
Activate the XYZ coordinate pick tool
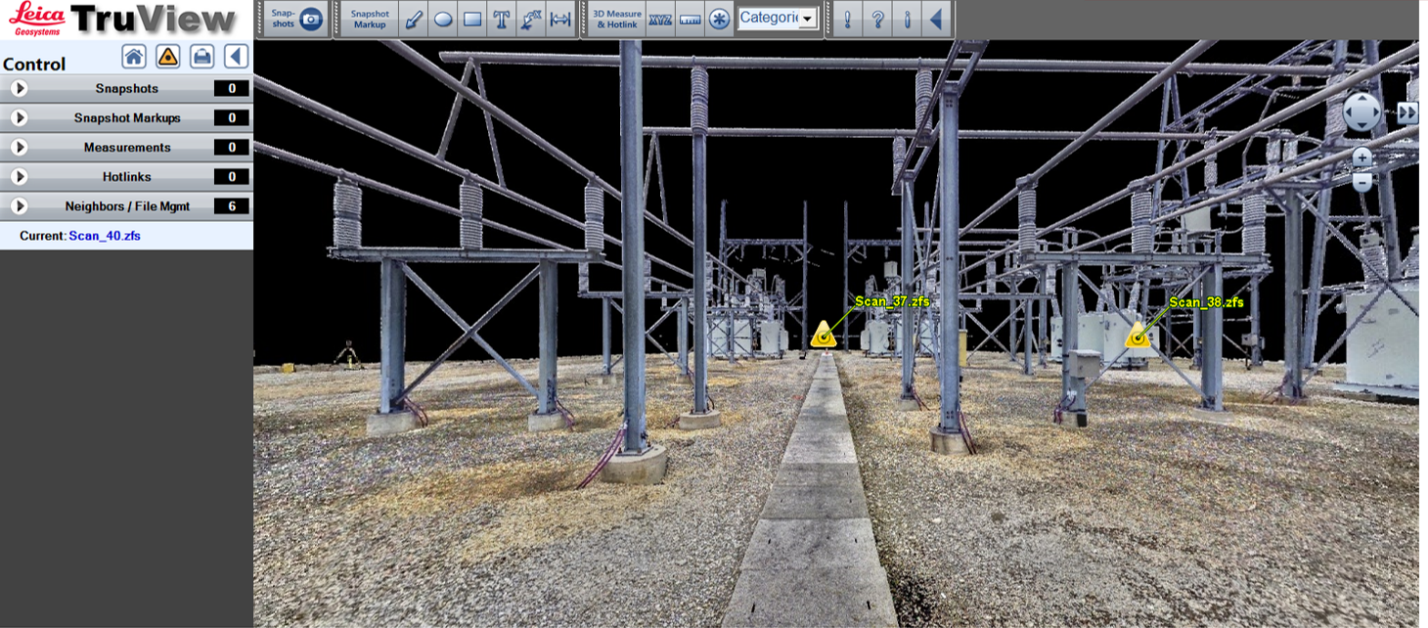659,19
